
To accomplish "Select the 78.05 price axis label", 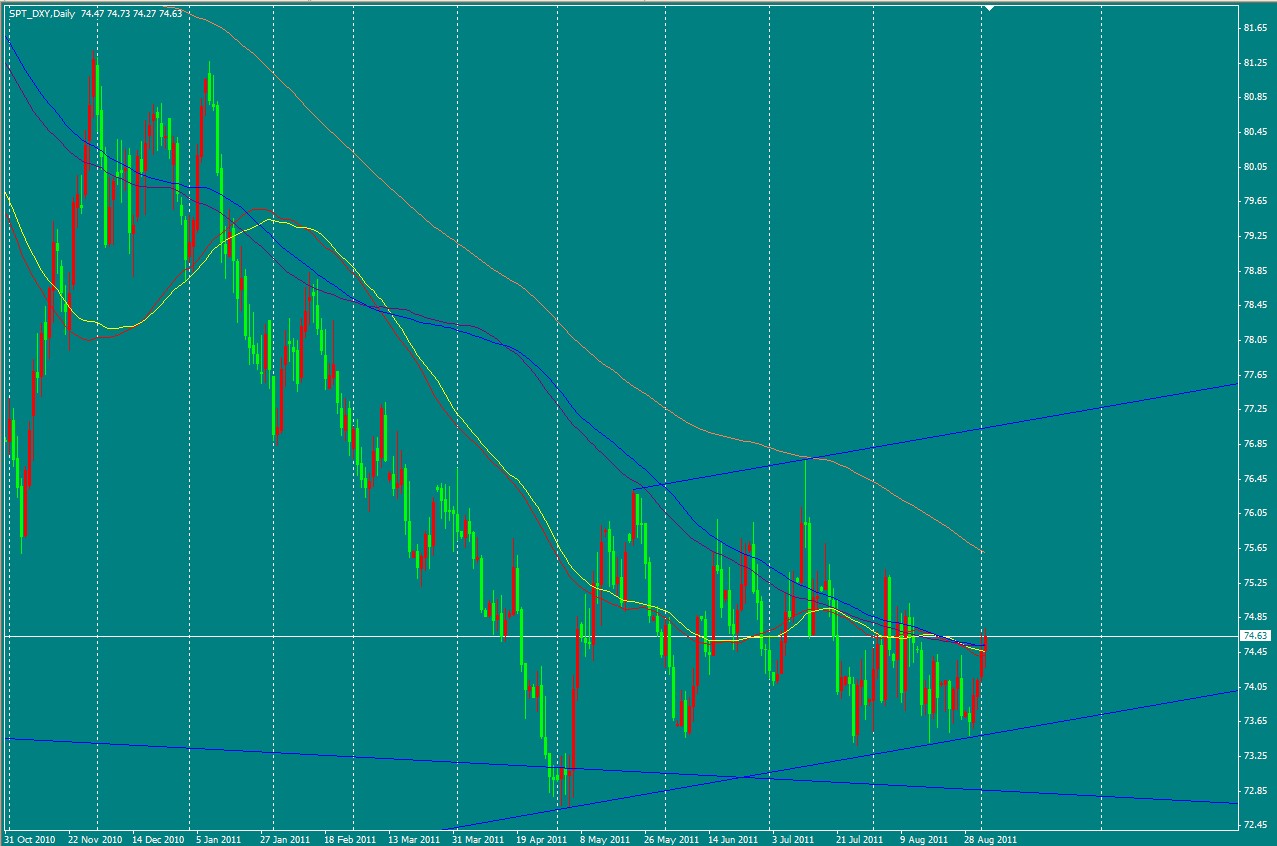I will coord(1255,340).
